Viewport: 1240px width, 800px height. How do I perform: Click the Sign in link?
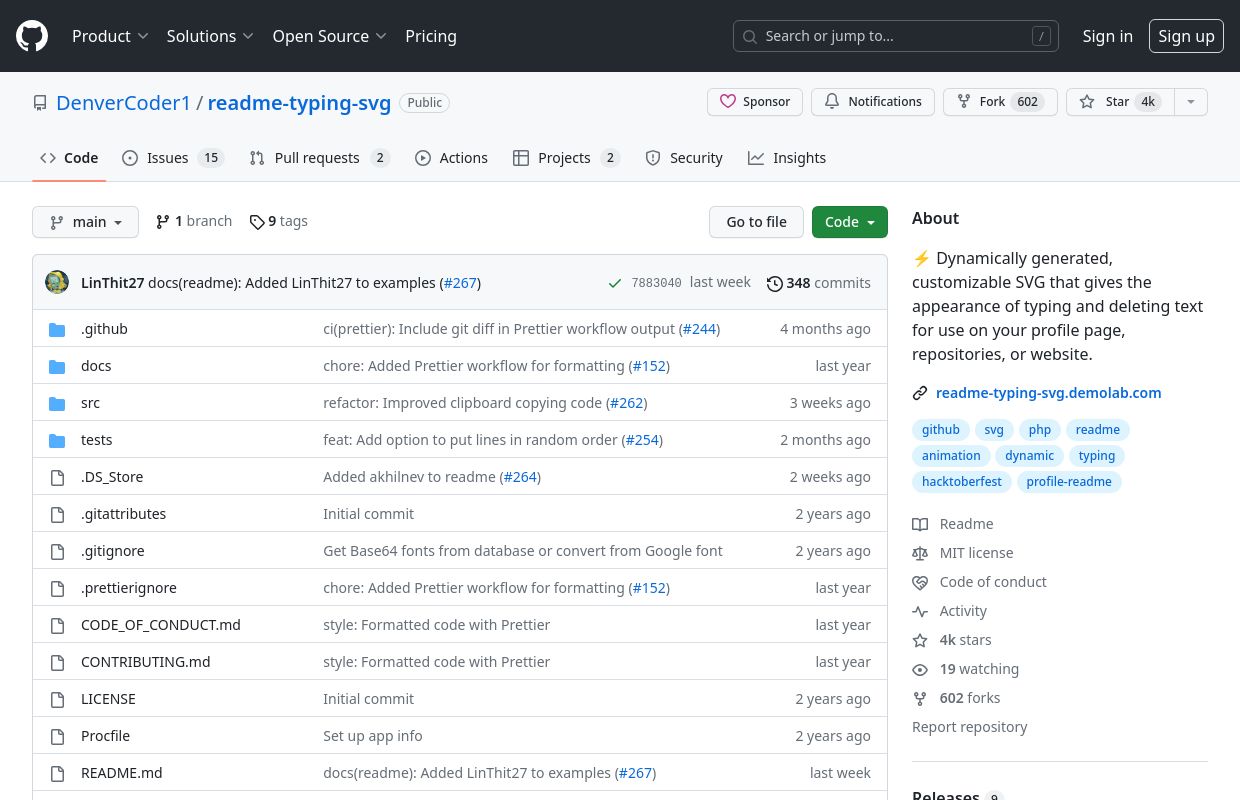1107,36
